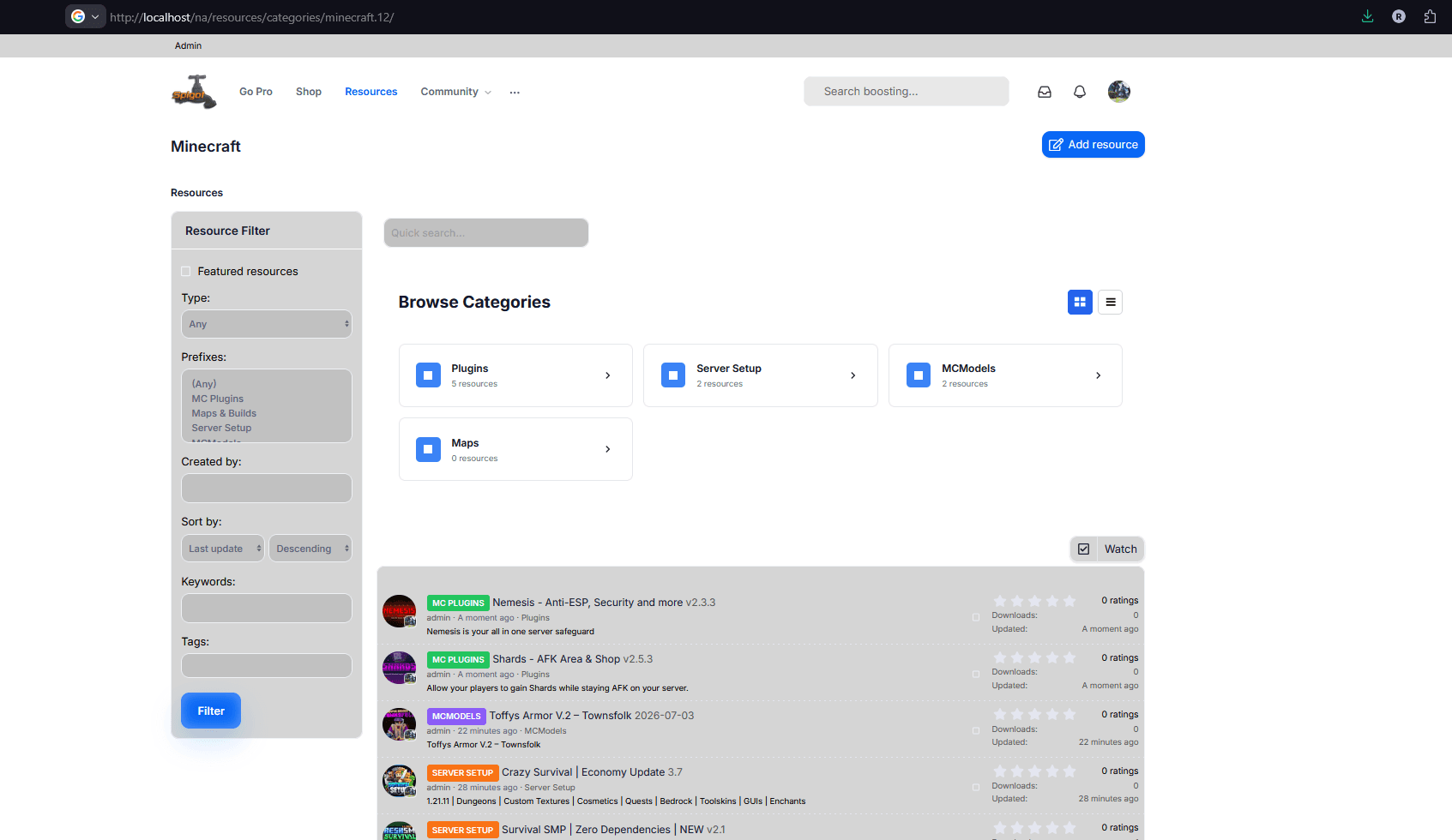Select the checkbox for Nemesis resource row
Image resolution: width=1452 pixels, height=840 pixels.
point(976,617)
